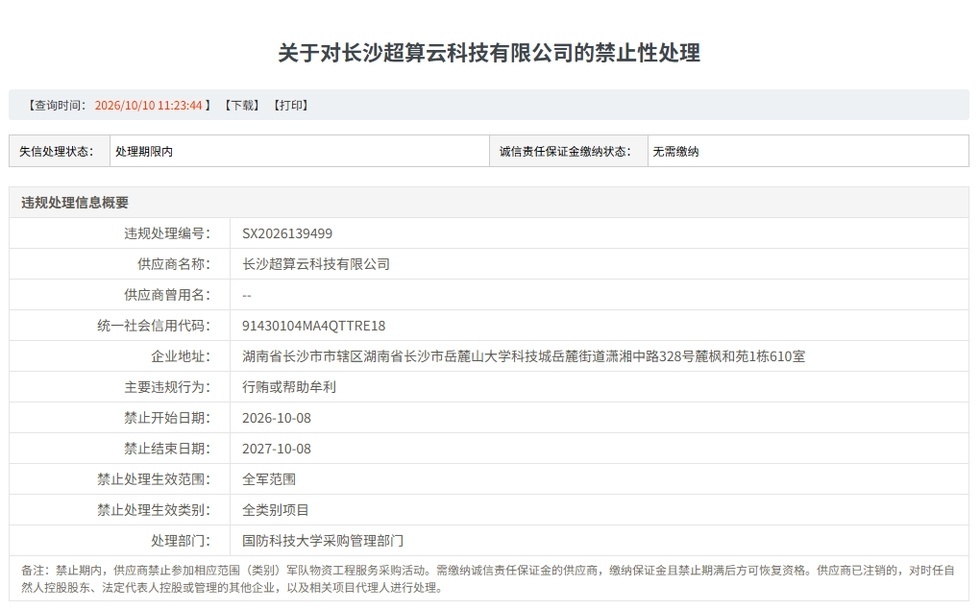Image resolution: width=980 pixels, height=610 pixels.
Task: Click the label 禁止开始日期
Action: 167,418
